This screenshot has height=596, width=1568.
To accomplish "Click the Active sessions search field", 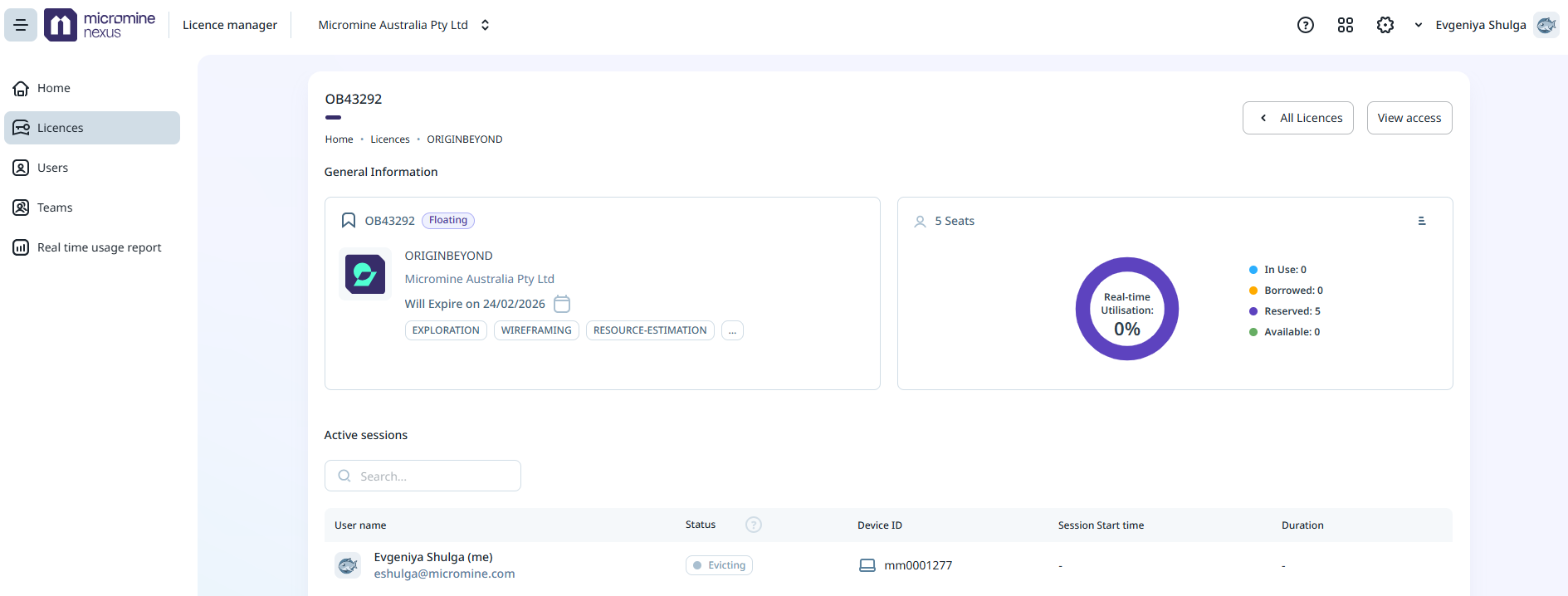I will tap(423, 476).
